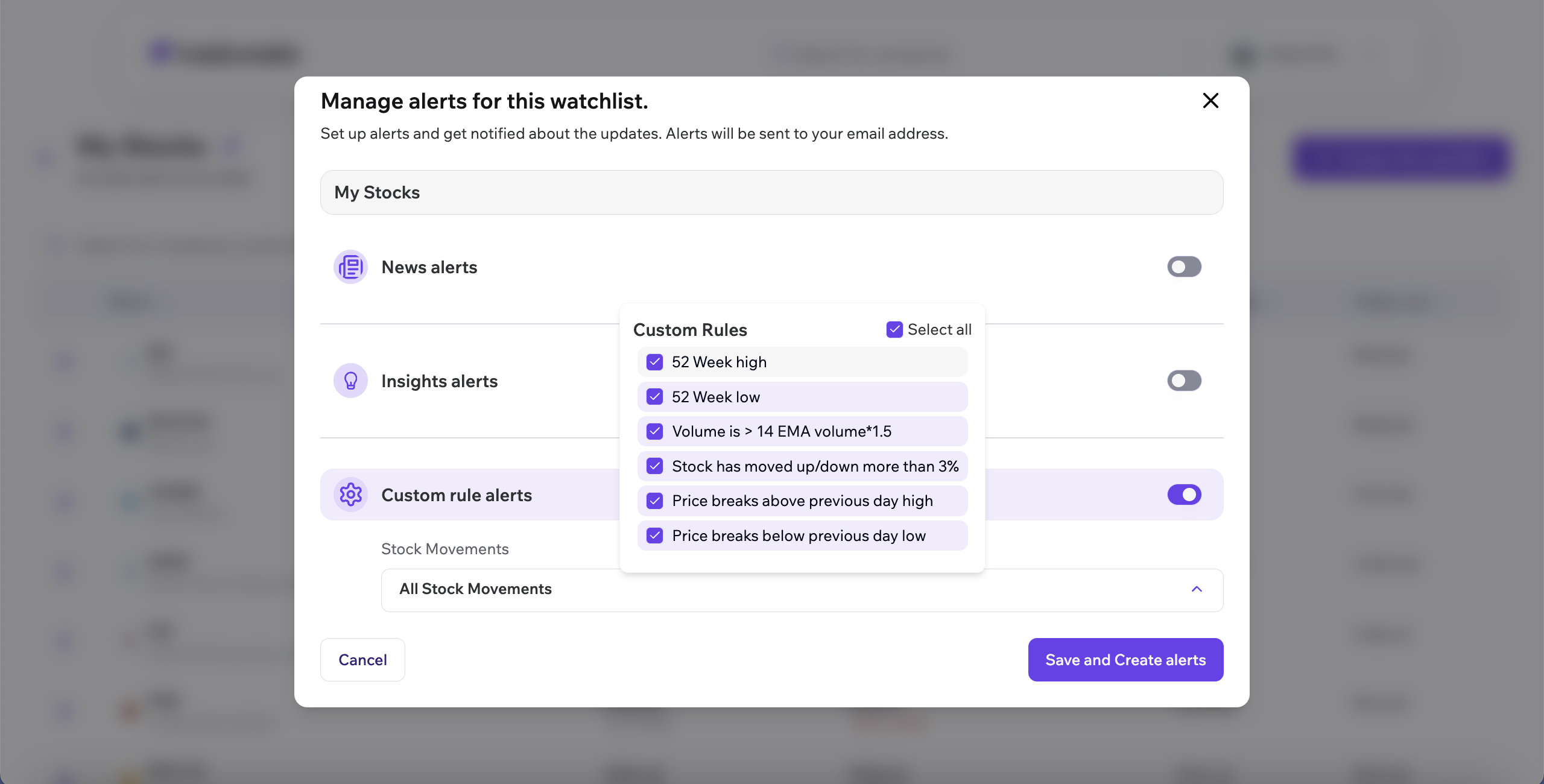The image size is (1544, 784).
Task: Click Save and Create alerts
Action: (1125, 659)
